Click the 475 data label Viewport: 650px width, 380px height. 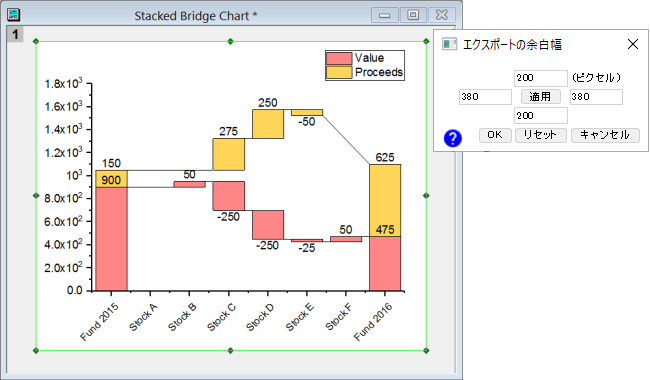click(385, 230)
